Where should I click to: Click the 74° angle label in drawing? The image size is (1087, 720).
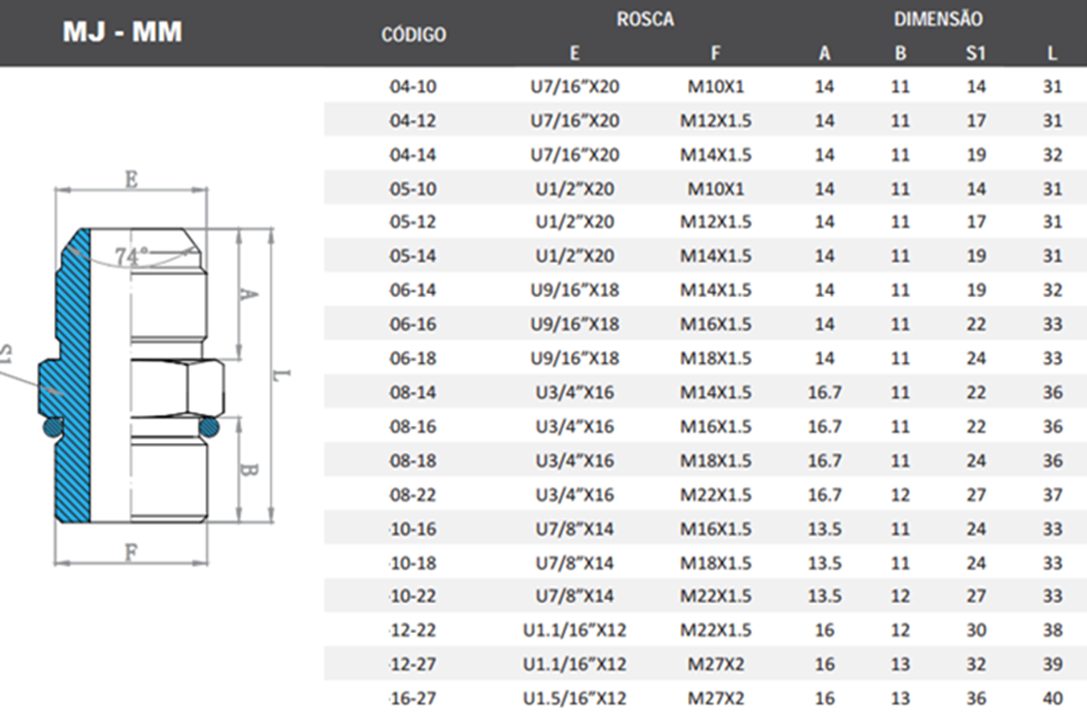click(131, 257)
